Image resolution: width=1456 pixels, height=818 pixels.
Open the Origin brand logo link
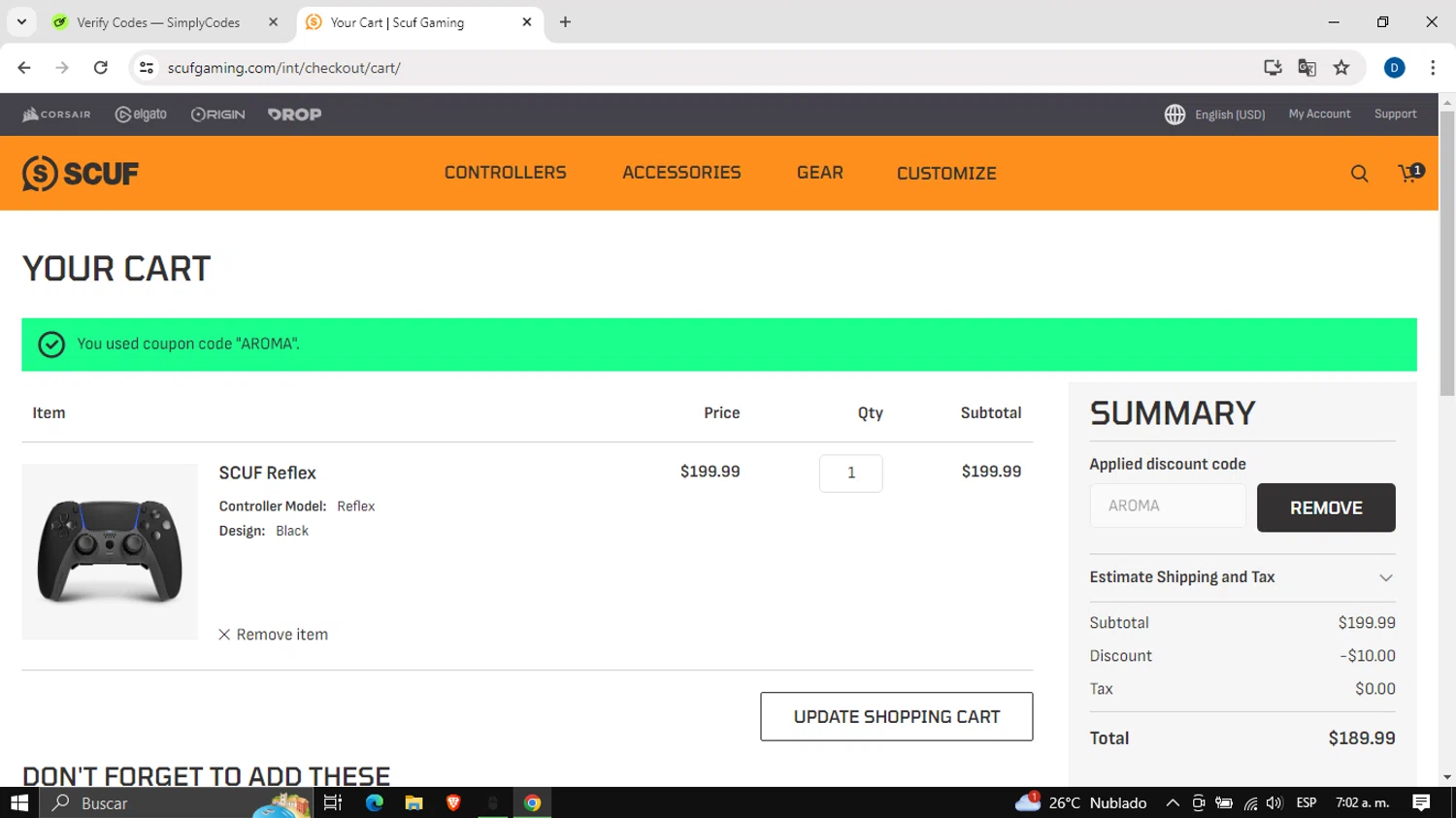pyautogui.click(x=218, y=115)
